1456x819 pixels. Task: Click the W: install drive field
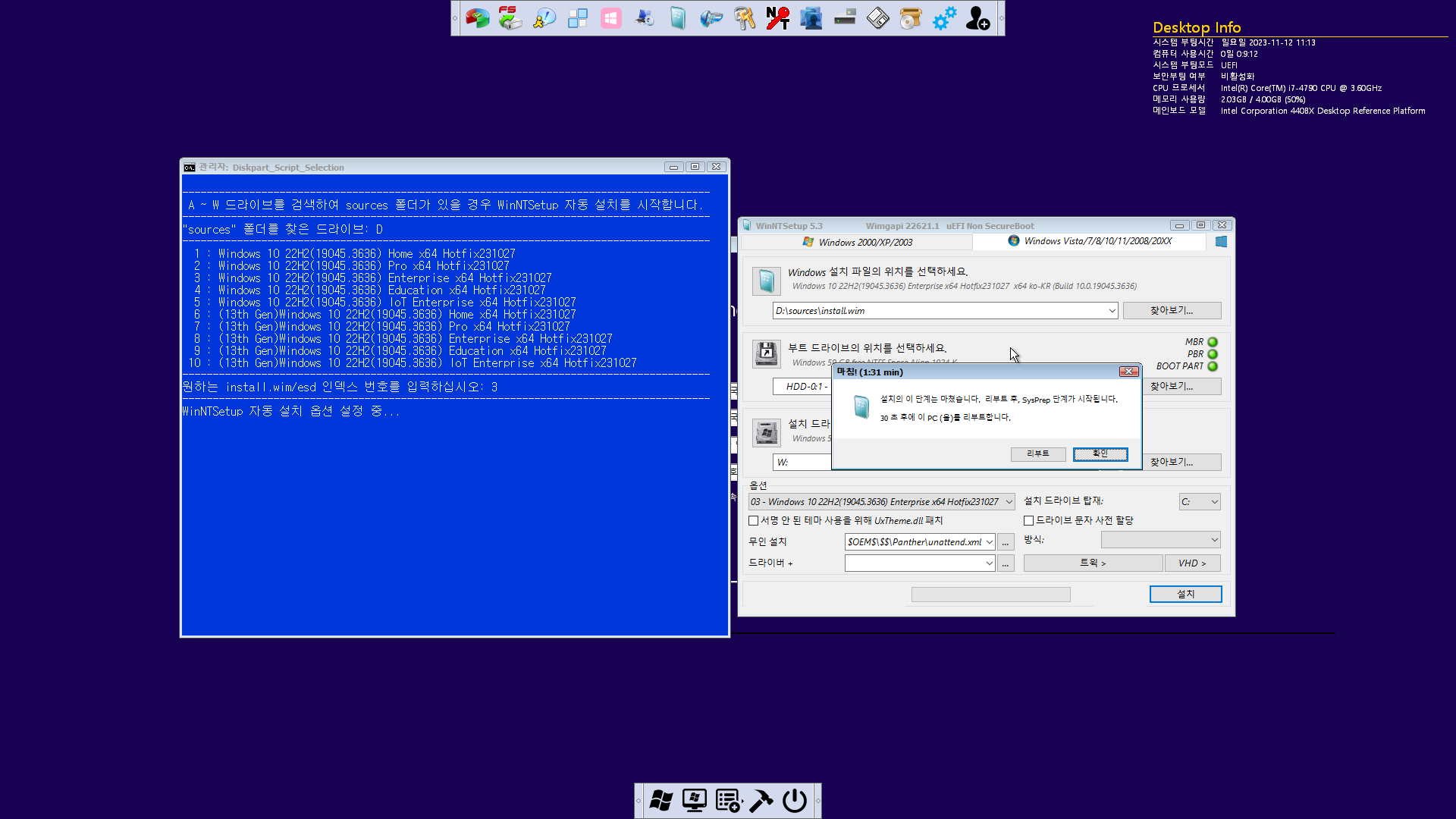pyautogui.click(x=802, y=463)
